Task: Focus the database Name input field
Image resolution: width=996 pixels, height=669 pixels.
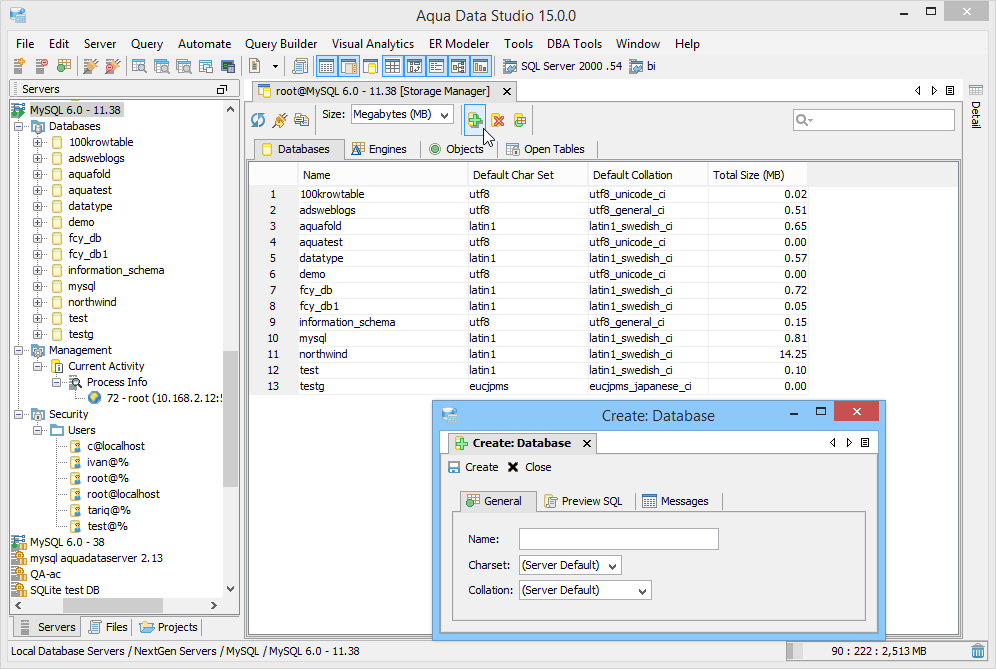Action: point(619,539)
